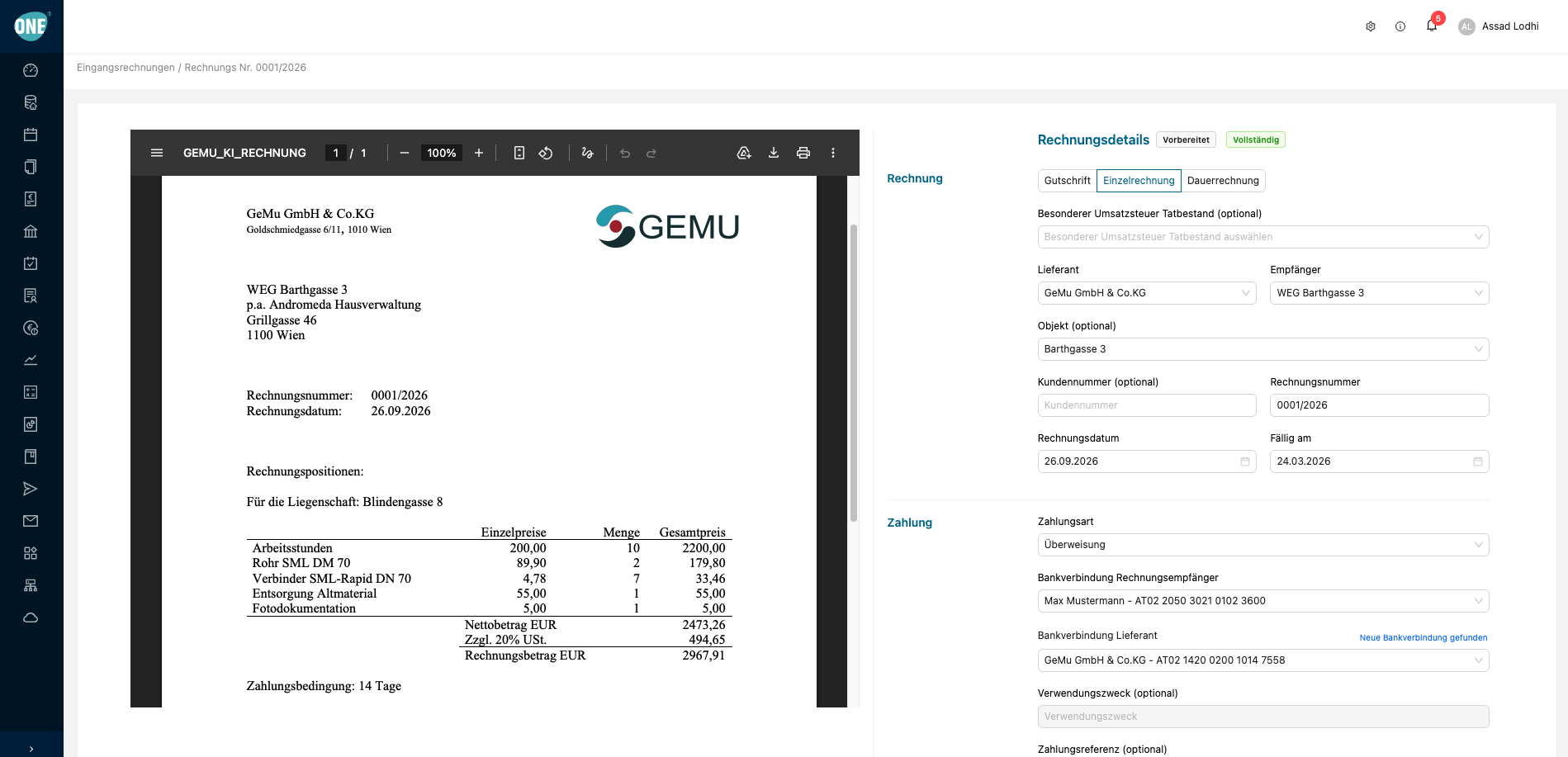The image size is (1568, 757).
Task: Open the grid apps sidebar icon
Action: (x=31, y=553)
